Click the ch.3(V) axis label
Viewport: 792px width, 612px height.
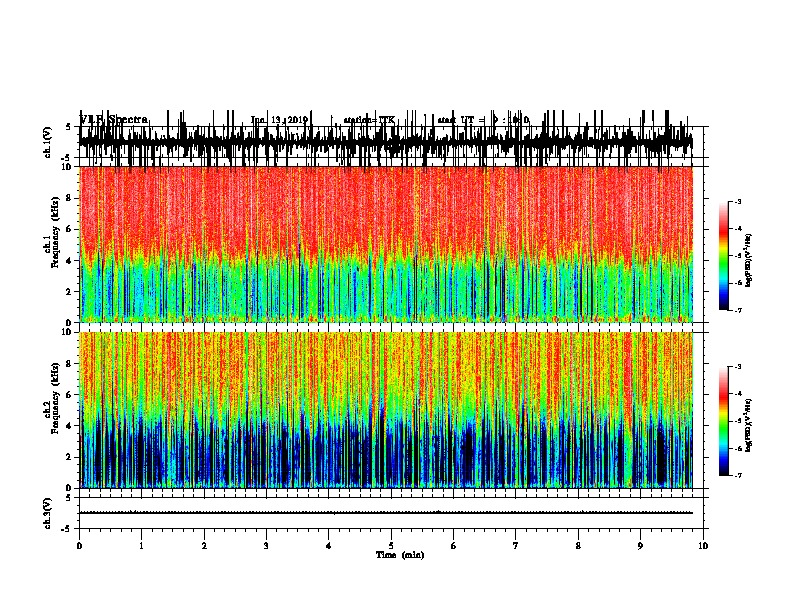pyautogui.click(x=48, y=513)
